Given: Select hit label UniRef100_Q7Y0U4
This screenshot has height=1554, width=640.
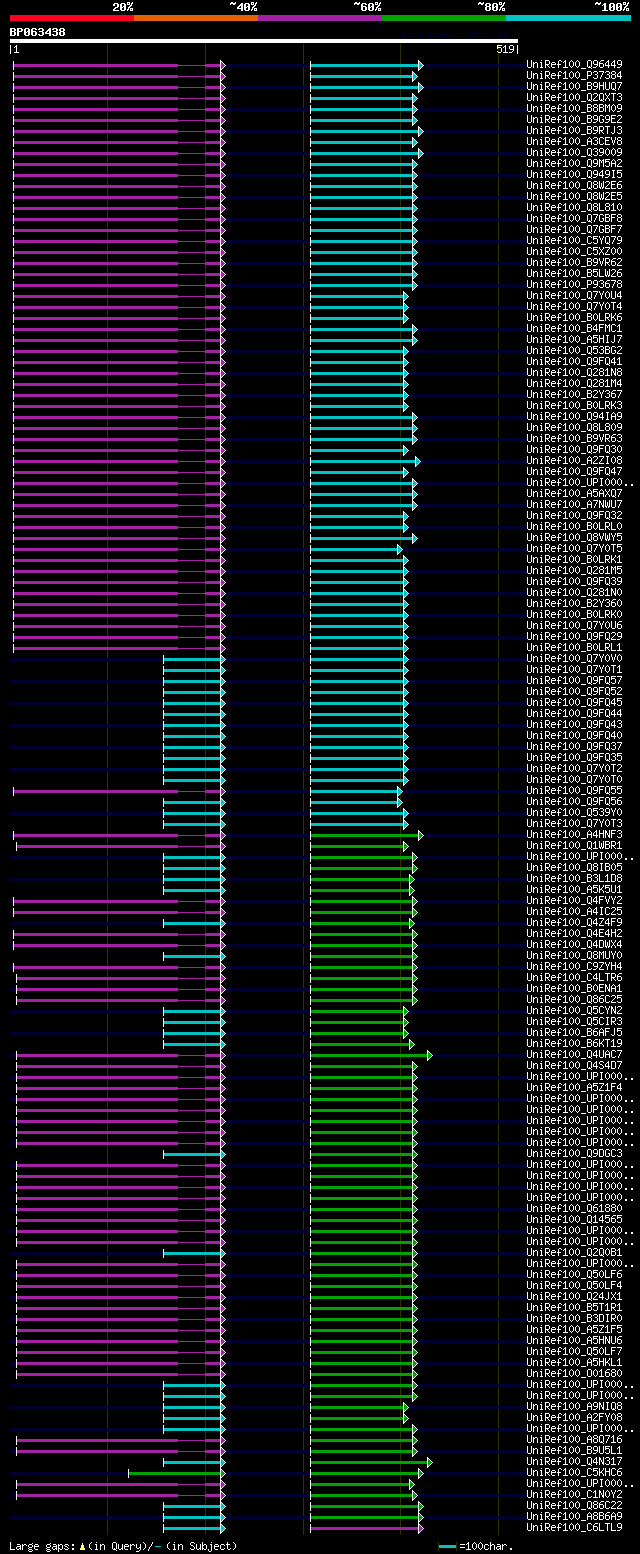Looking at the screenshot, I should coord(574,296).
